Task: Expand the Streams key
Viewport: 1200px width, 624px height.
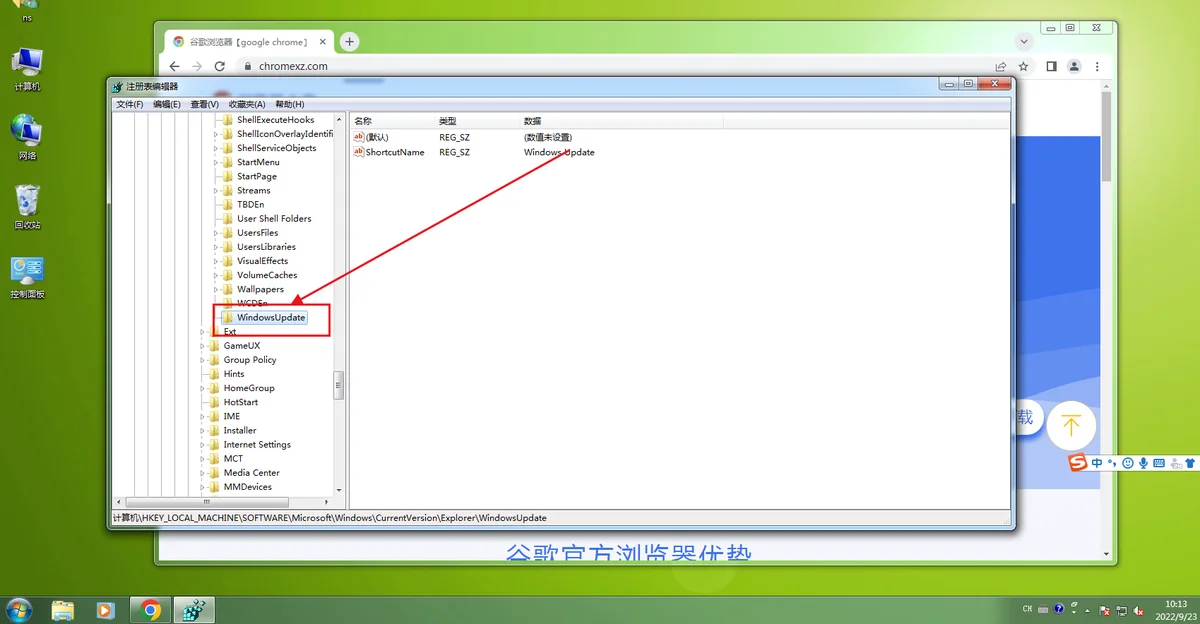Action: [215, 190]
